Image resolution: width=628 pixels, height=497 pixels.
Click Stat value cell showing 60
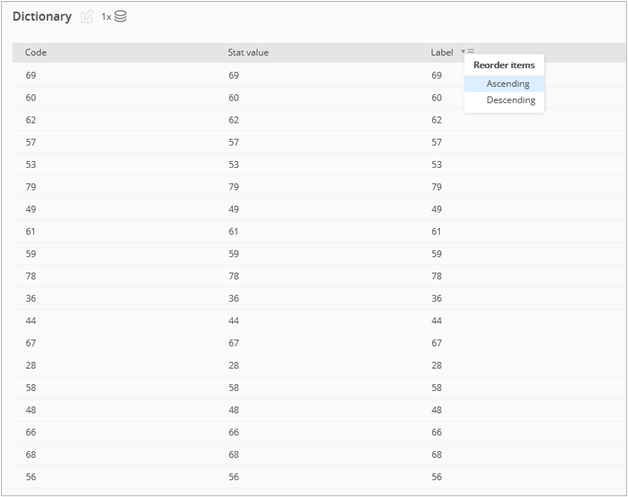pyautogui.click(x=233, y=98)
